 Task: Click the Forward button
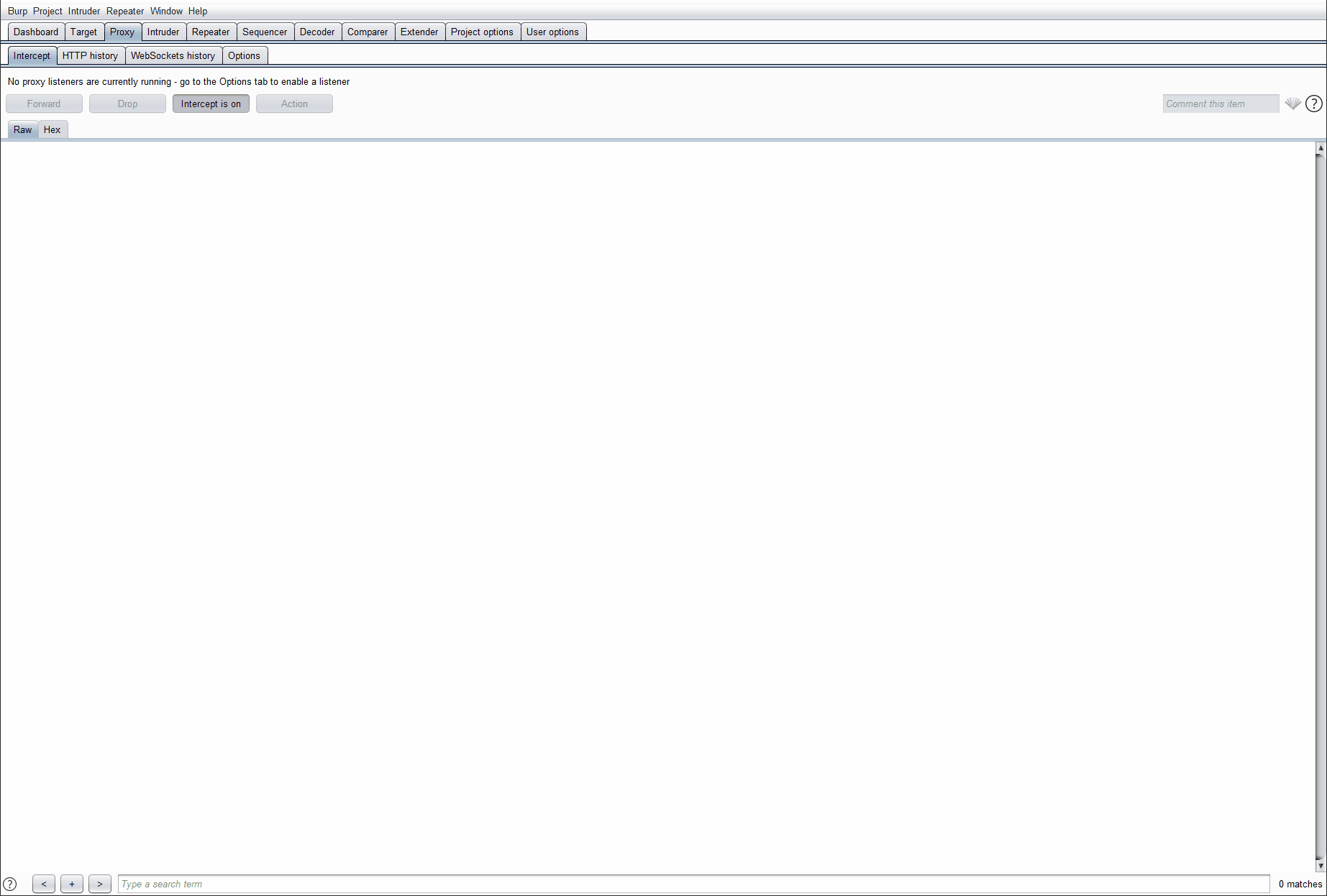tap(44, 104)
